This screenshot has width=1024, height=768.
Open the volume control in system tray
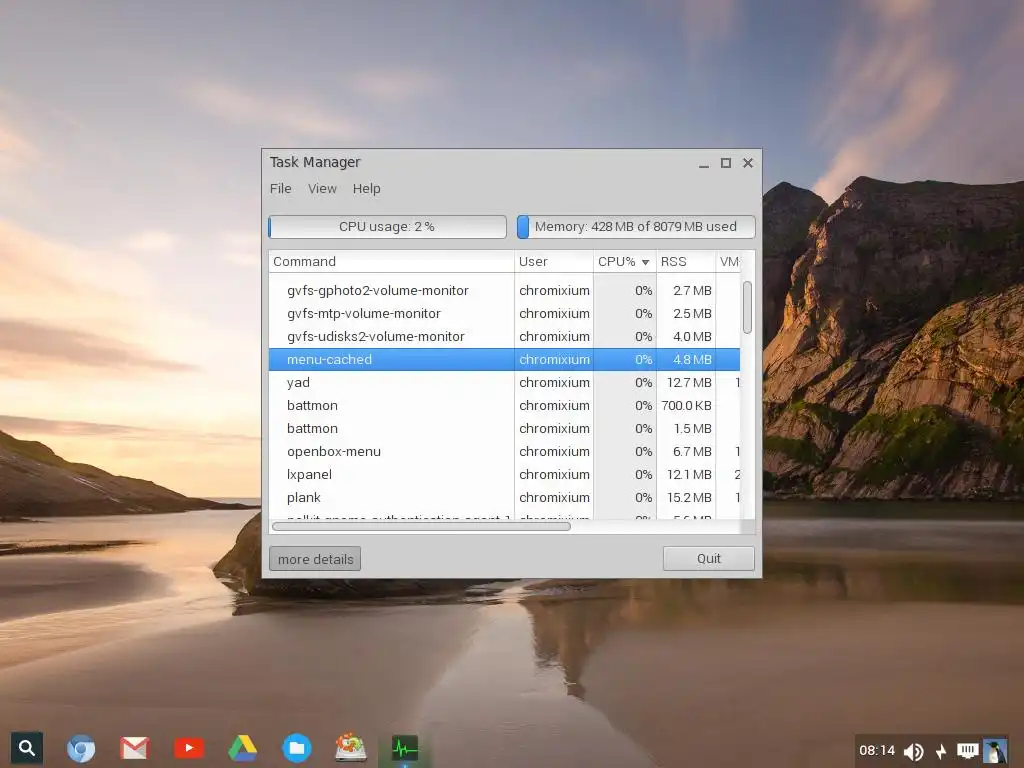point(914,752)
